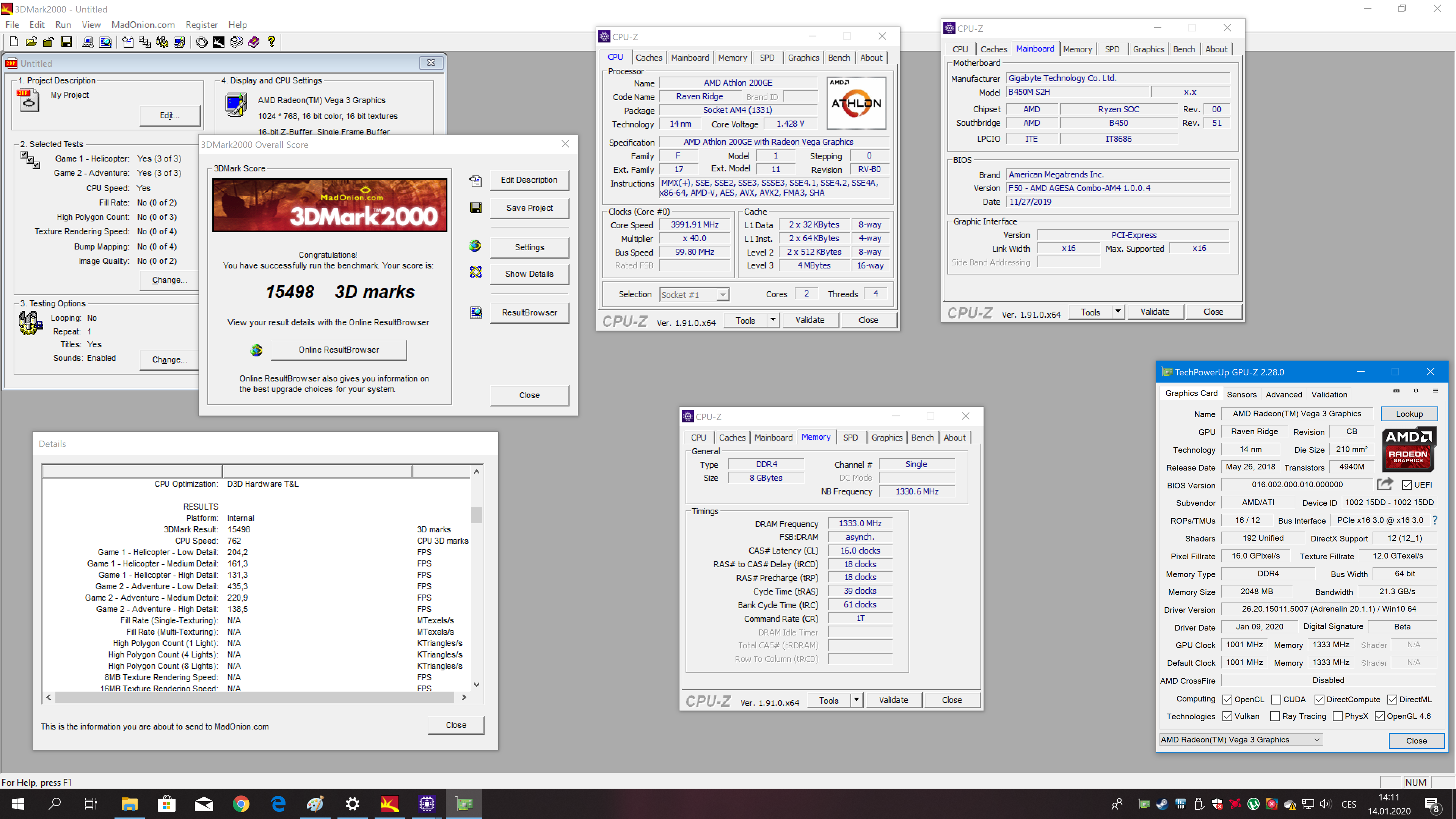Click the floppy icon beside Save Project
Viewport: 1456px width, 819px height.
point(476,208)
